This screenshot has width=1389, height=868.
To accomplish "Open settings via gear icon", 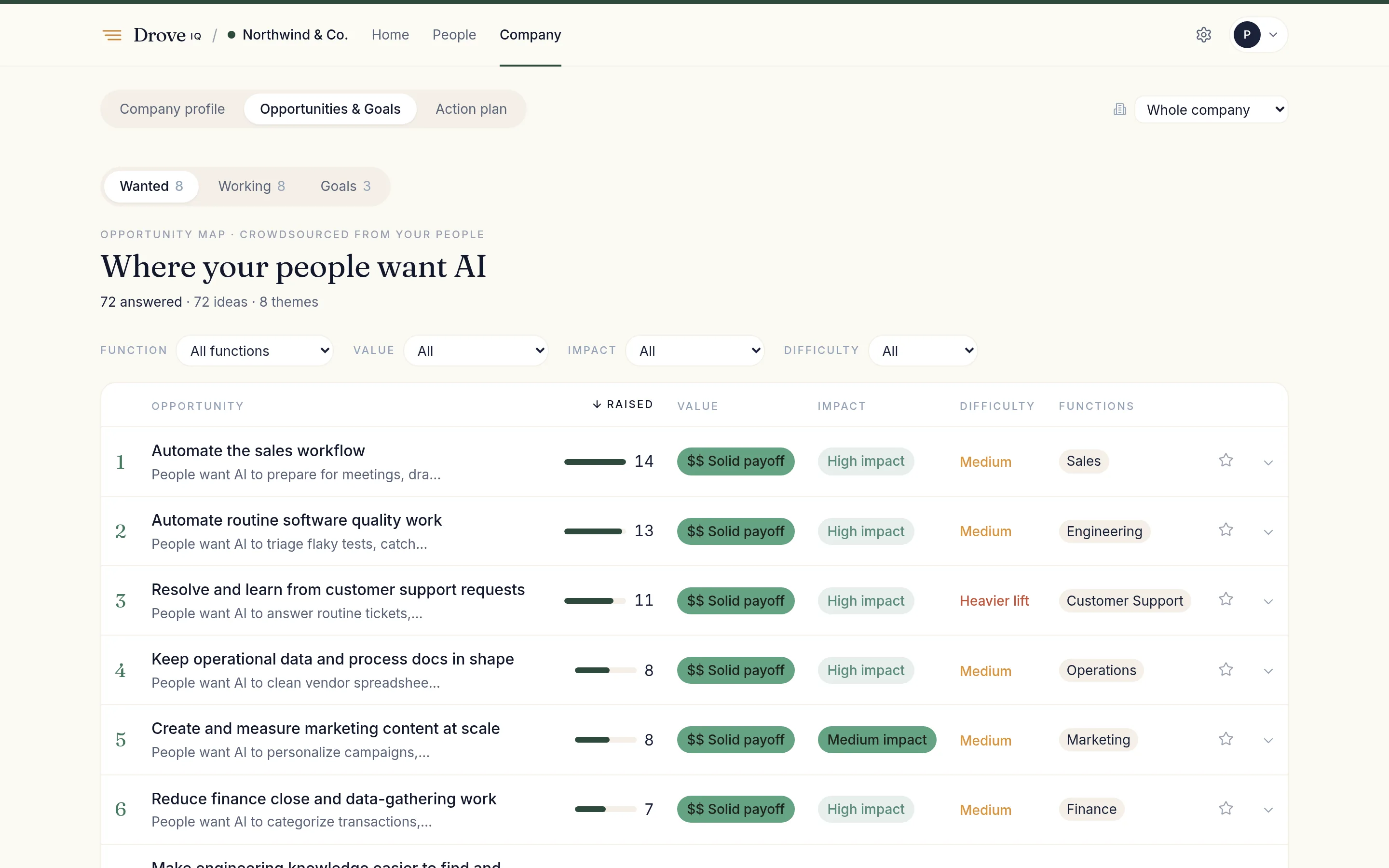I will point(1203,35).
